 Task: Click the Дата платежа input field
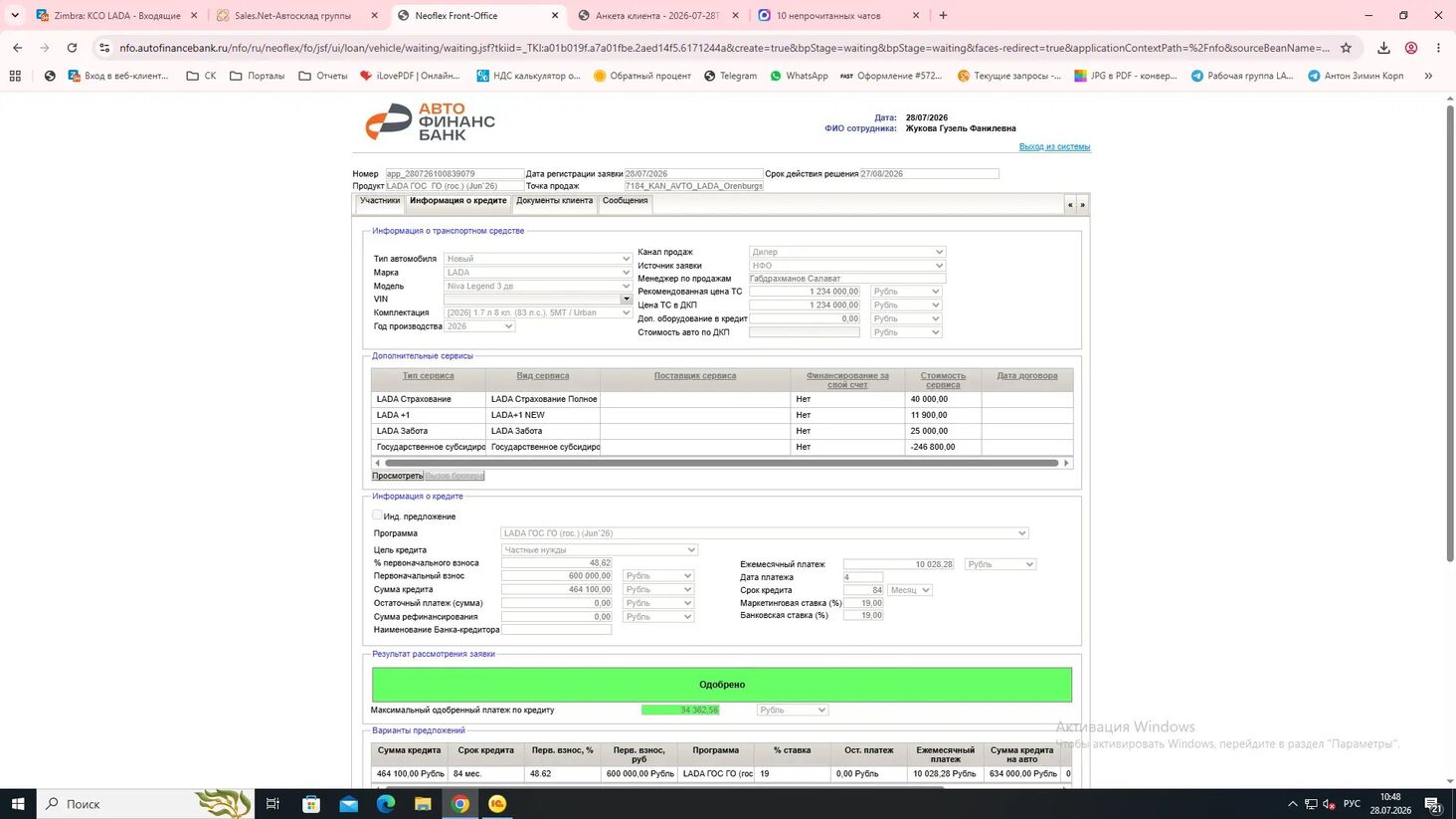tap(862, 577)
